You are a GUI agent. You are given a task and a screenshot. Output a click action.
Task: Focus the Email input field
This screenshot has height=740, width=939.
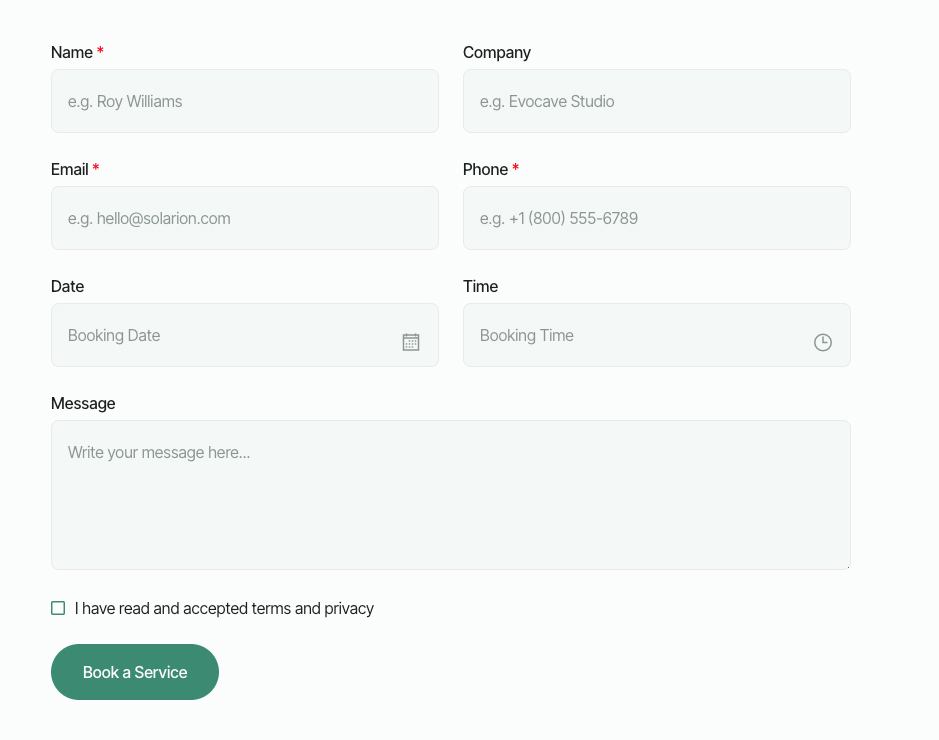coord(245,218)
